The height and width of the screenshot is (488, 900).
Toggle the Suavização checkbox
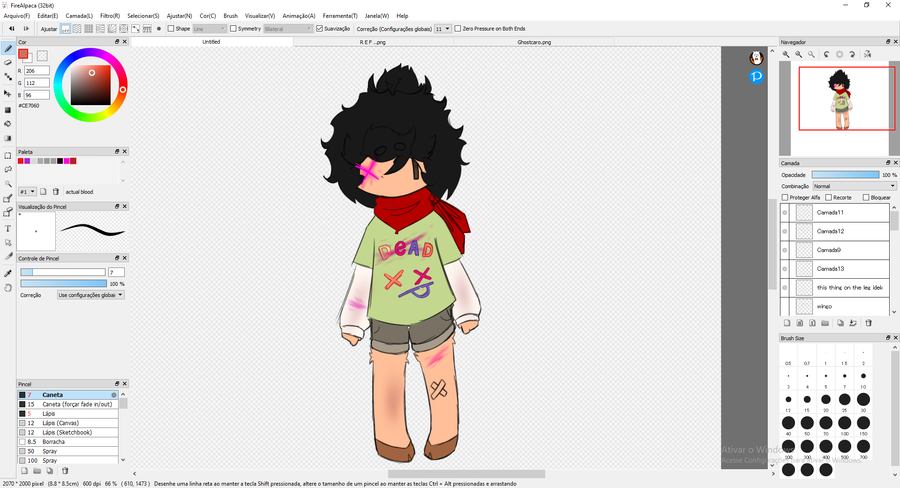tap(320, 28)
